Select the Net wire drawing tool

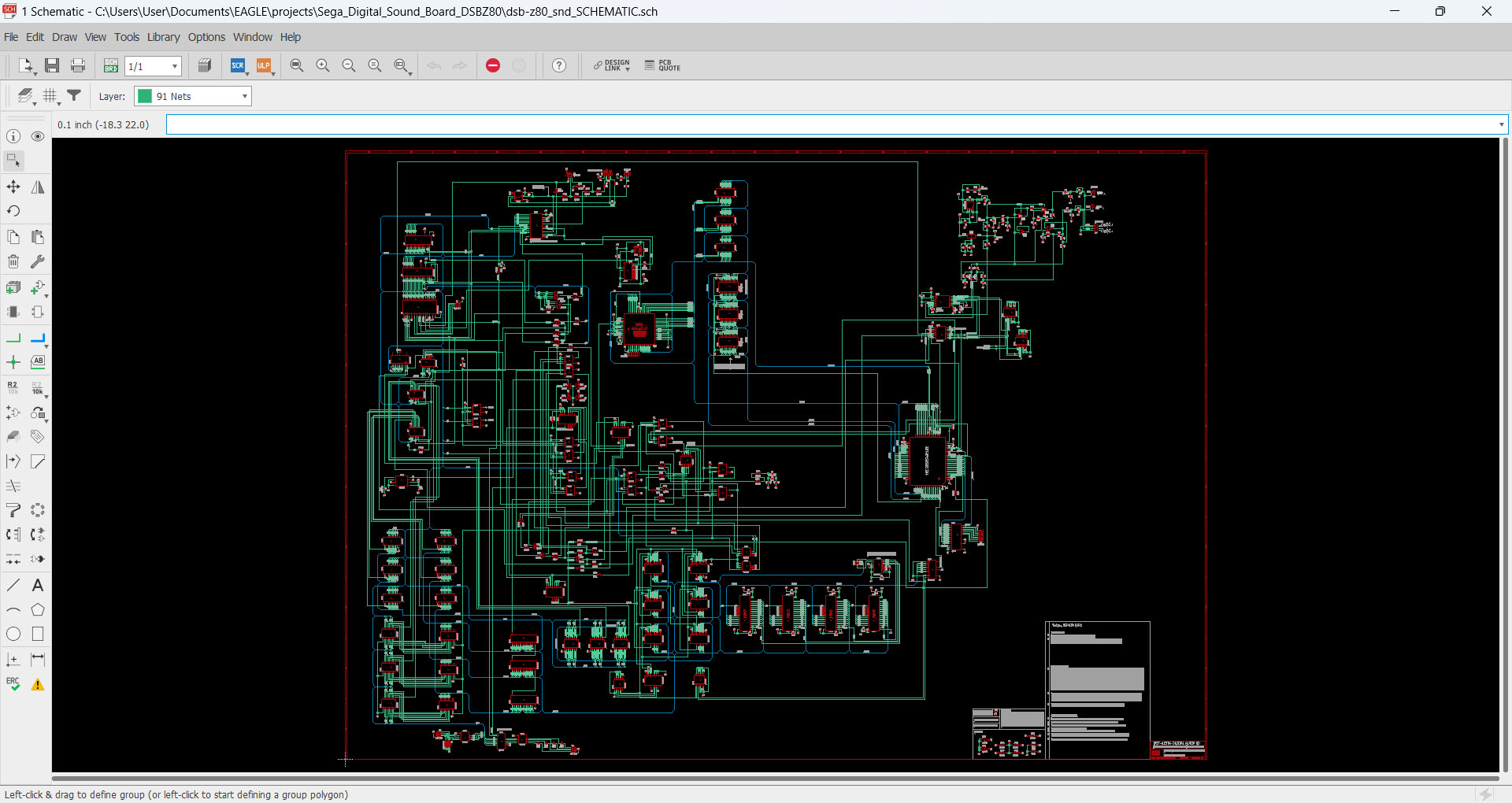pos(13,339)
